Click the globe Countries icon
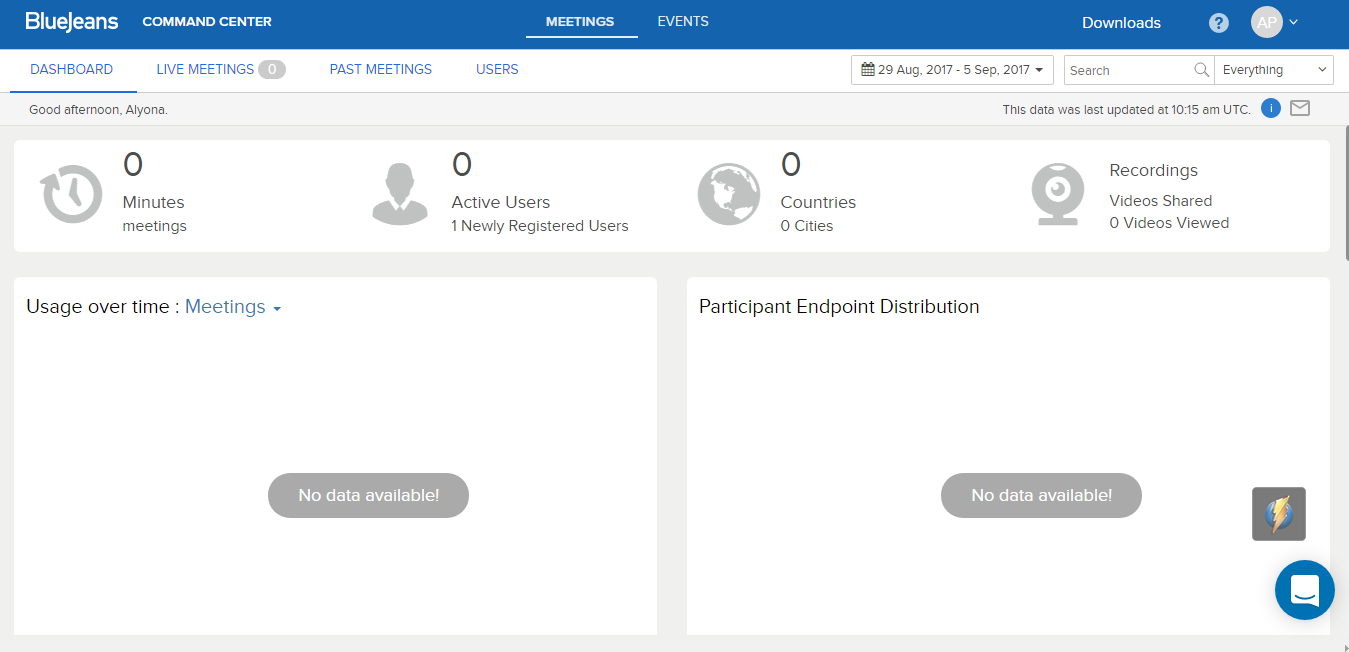 click(728, 194)
